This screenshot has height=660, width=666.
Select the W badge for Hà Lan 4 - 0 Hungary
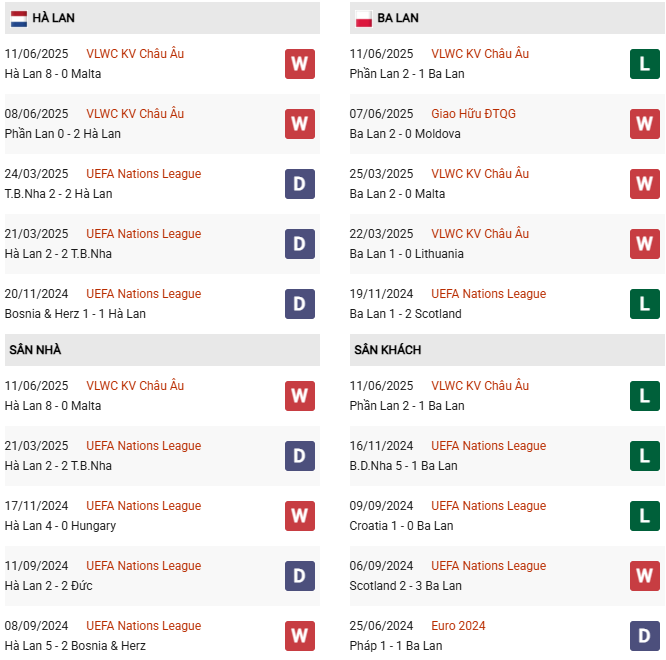[x=300, y=516]
